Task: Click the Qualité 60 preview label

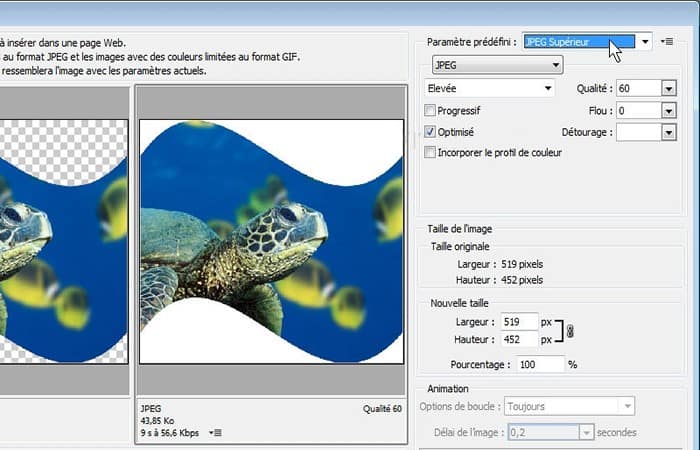Action: click(x=382, y=408)
